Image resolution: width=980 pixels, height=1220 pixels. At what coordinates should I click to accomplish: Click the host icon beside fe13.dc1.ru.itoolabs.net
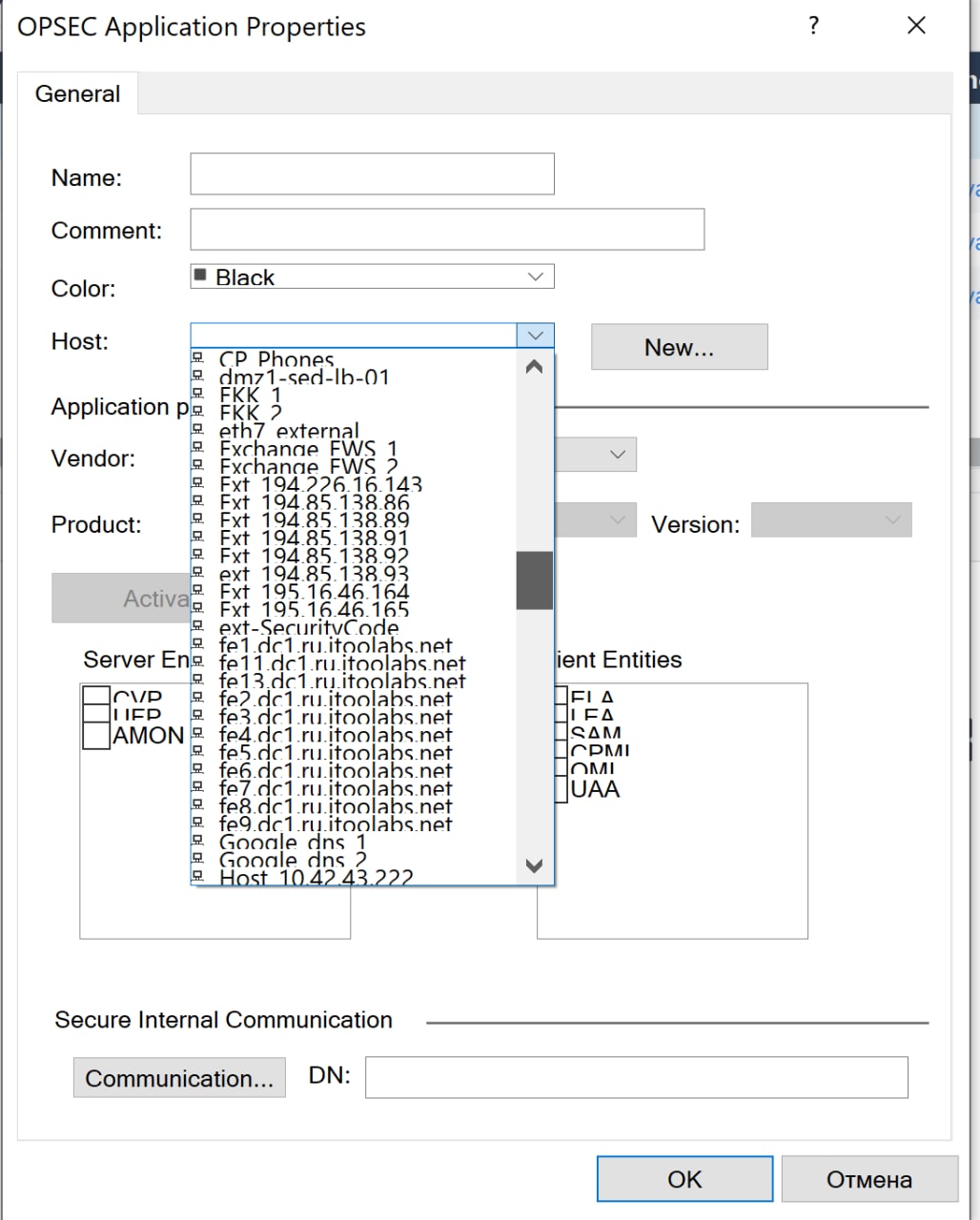coord(198,679)
